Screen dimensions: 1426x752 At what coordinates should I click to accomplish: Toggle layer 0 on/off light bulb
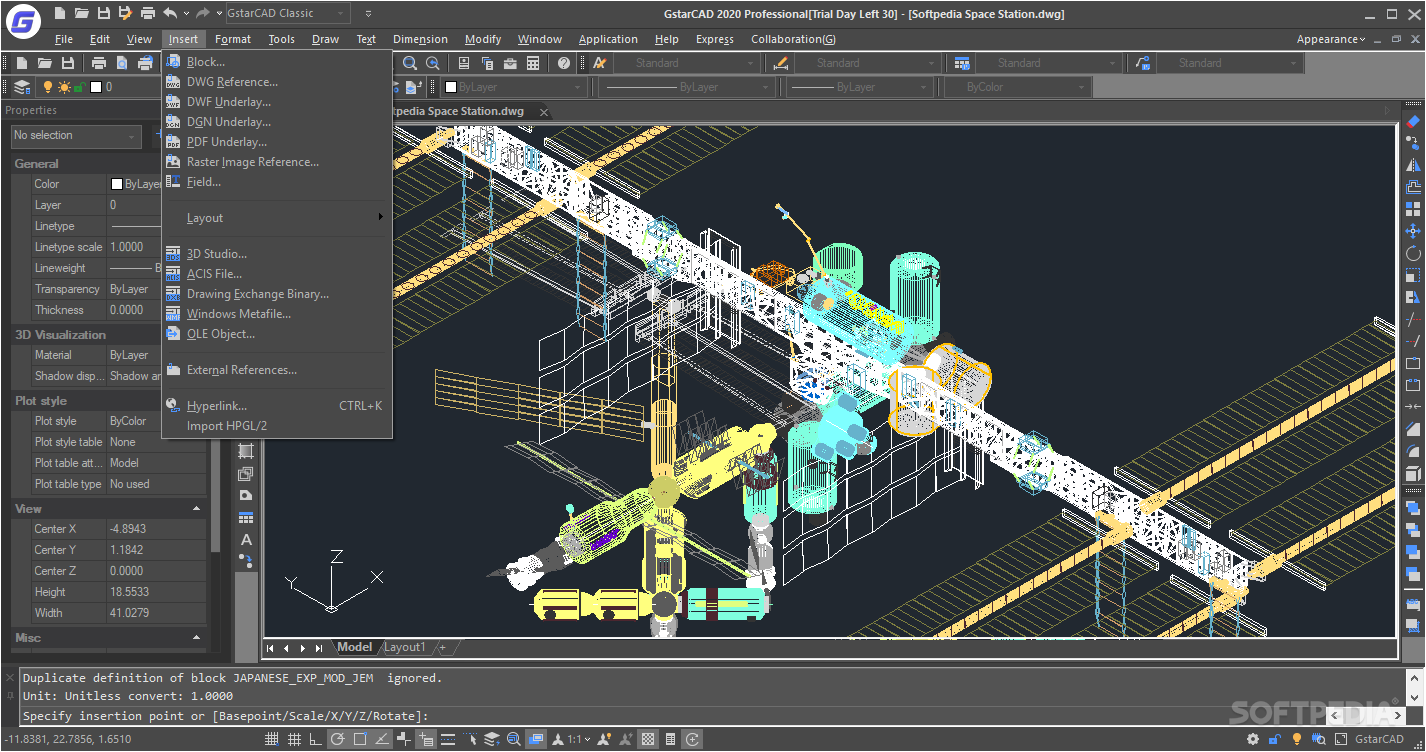coord(47,87)
